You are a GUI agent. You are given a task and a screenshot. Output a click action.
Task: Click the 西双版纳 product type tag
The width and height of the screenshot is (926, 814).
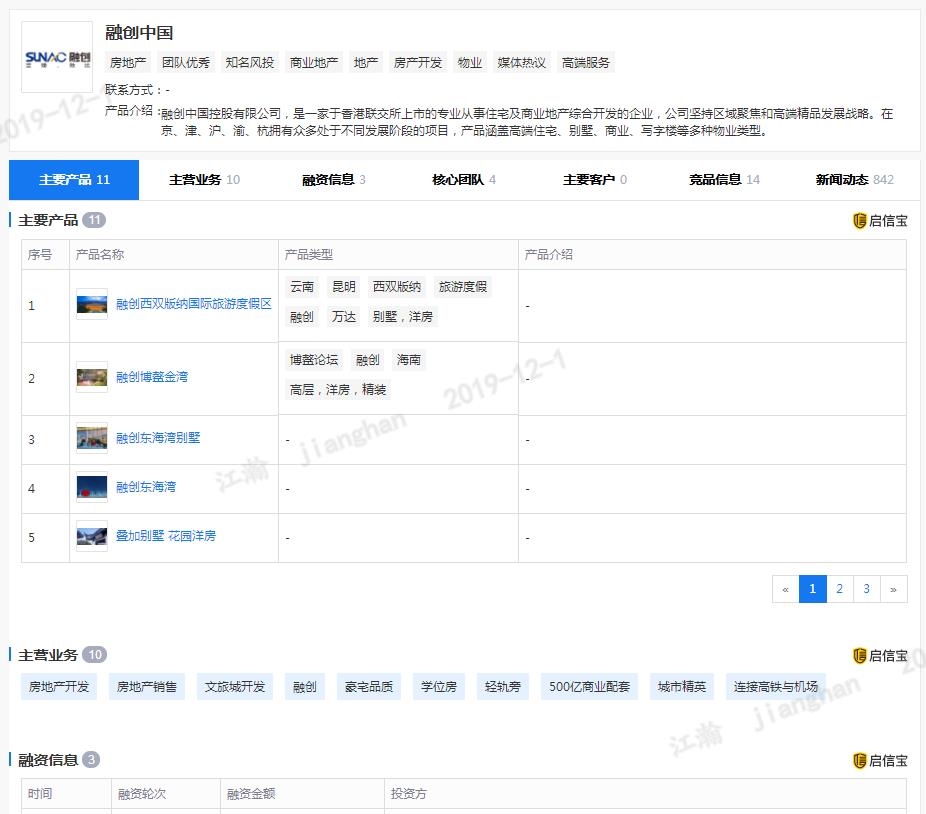(397, 286)
